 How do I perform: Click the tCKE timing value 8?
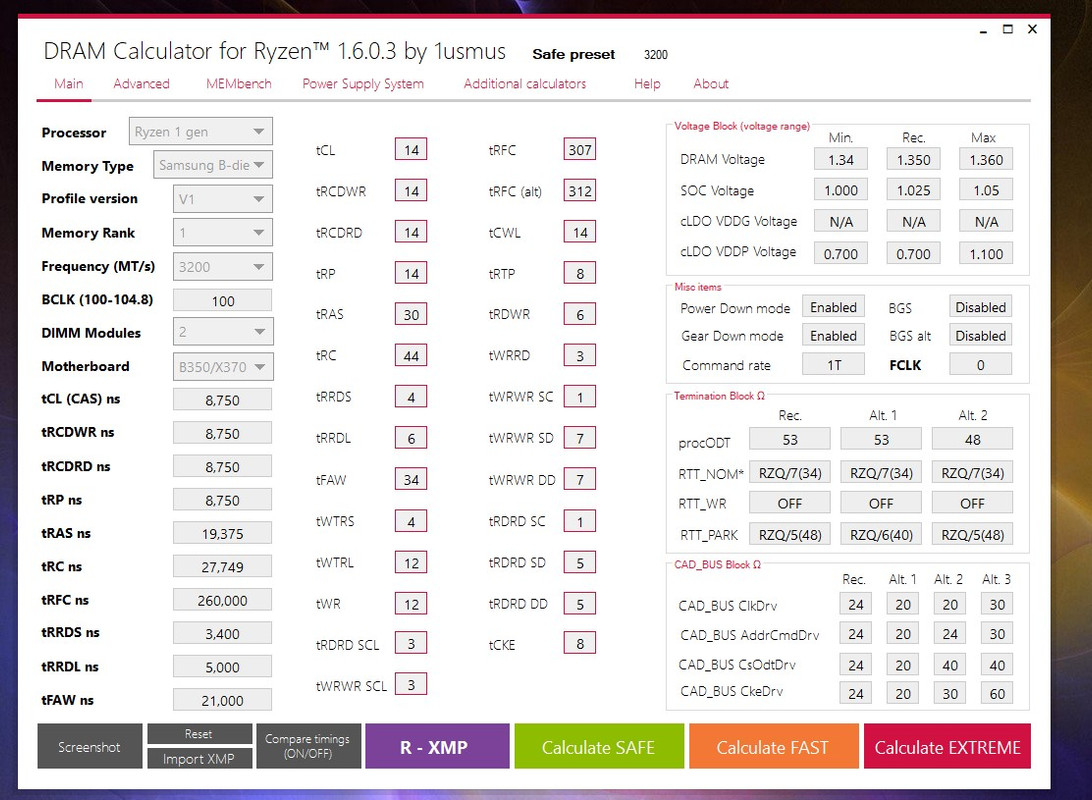tap(579, 644)
